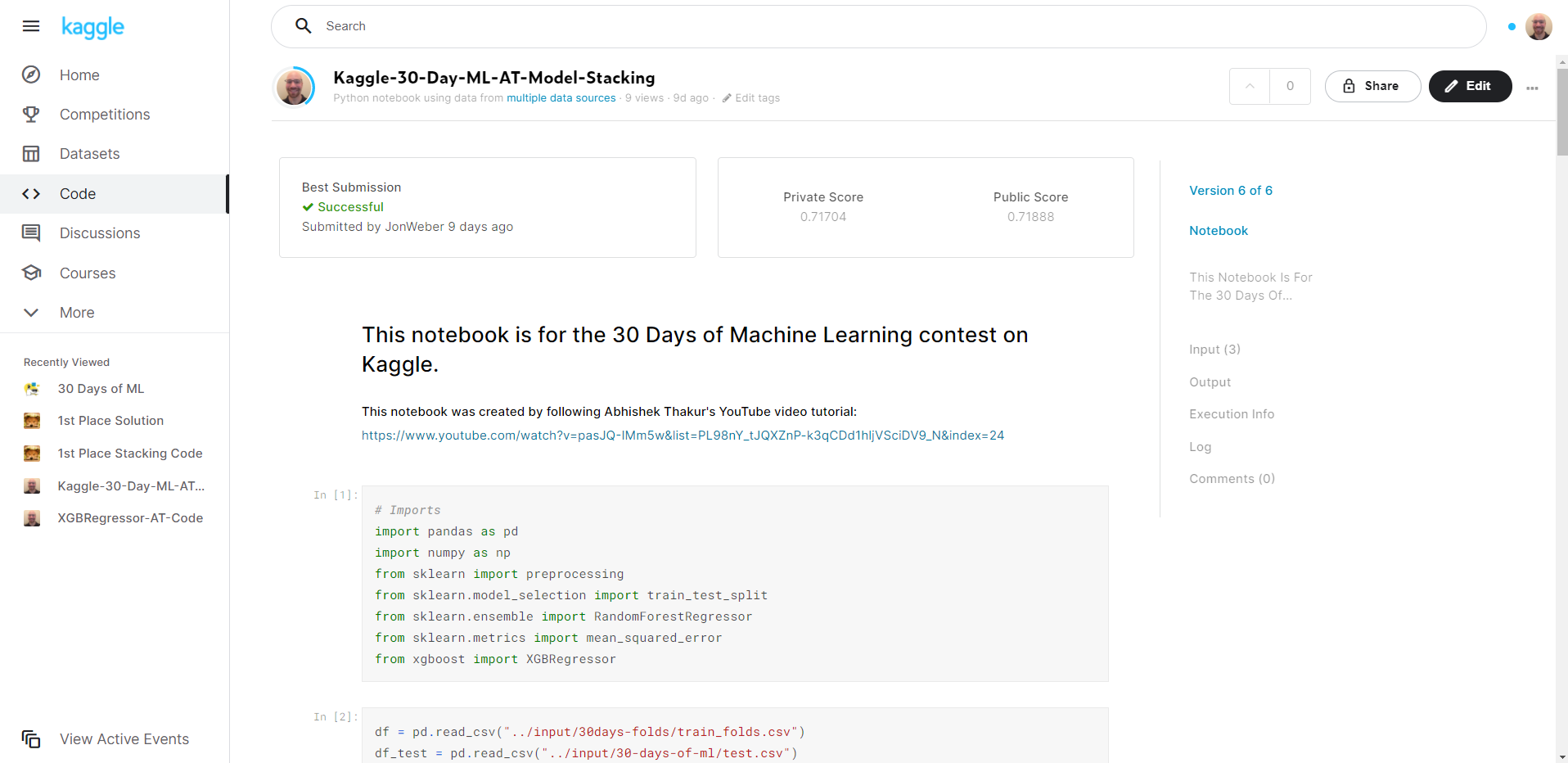The height and width of the screenshot is (763, 1568).
Task: Click 30 Days of ML thumbnail icon
Action: point(32,389)
